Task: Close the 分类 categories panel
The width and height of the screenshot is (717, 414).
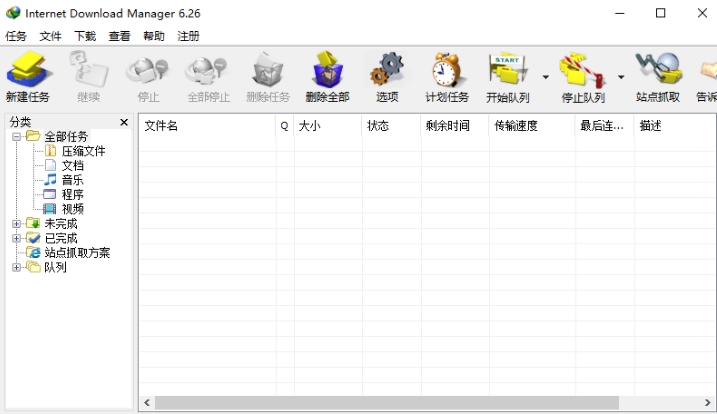Action: (x=124, y=122)
